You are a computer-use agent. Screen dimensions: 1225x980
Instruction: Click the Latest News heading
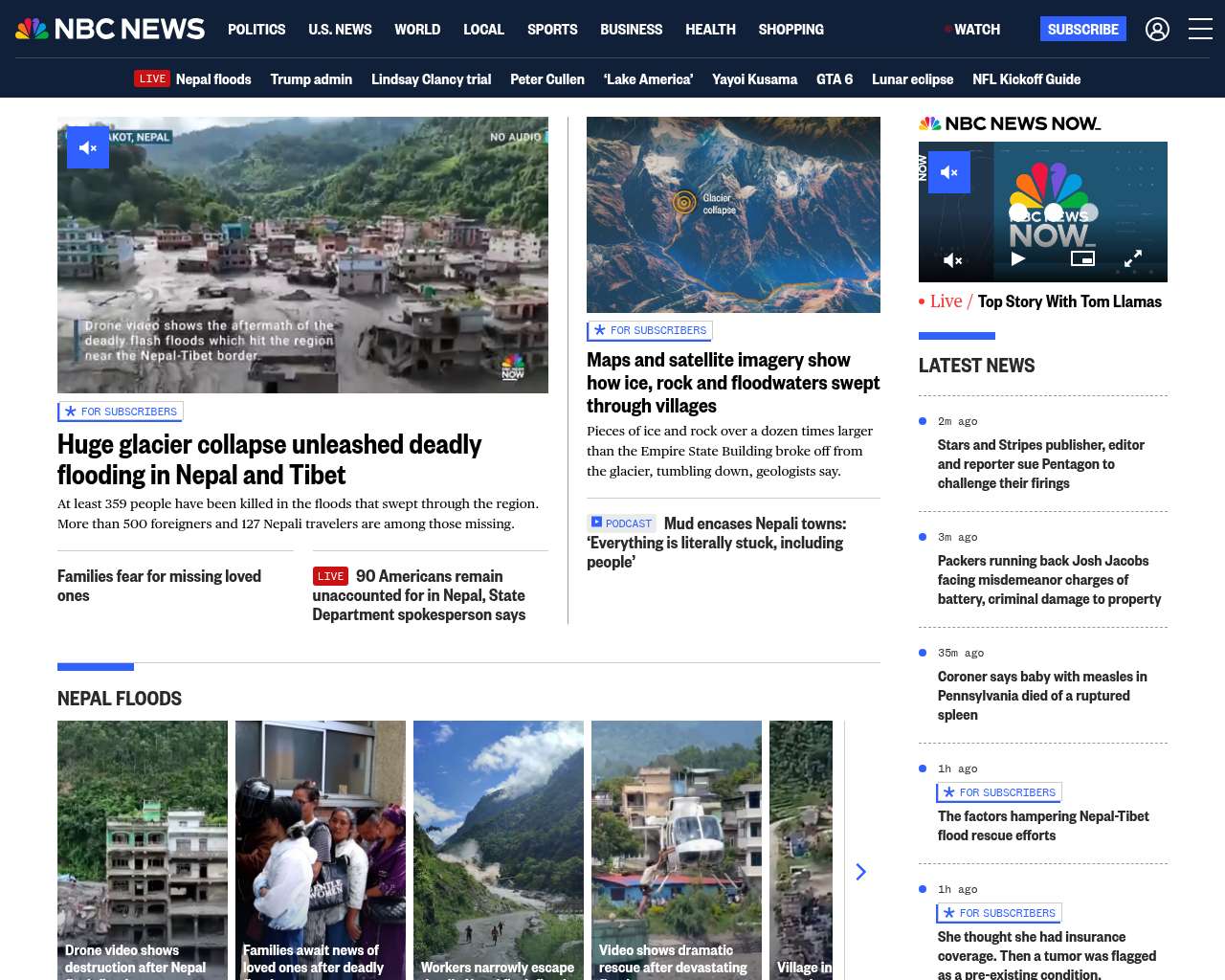(976, 366)
